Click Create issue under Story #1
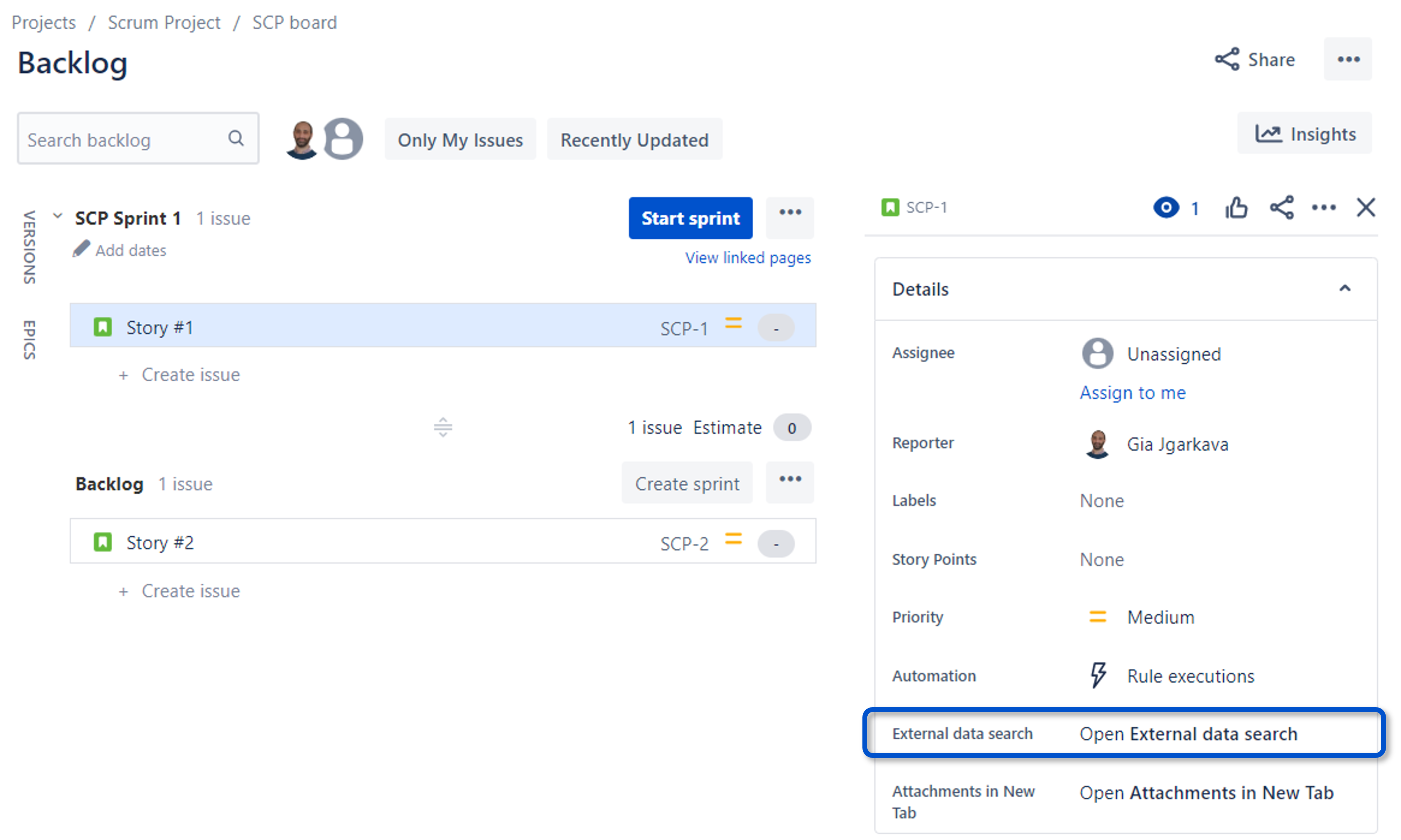Screen dimensions: 1401x840 tap(191, 375)
